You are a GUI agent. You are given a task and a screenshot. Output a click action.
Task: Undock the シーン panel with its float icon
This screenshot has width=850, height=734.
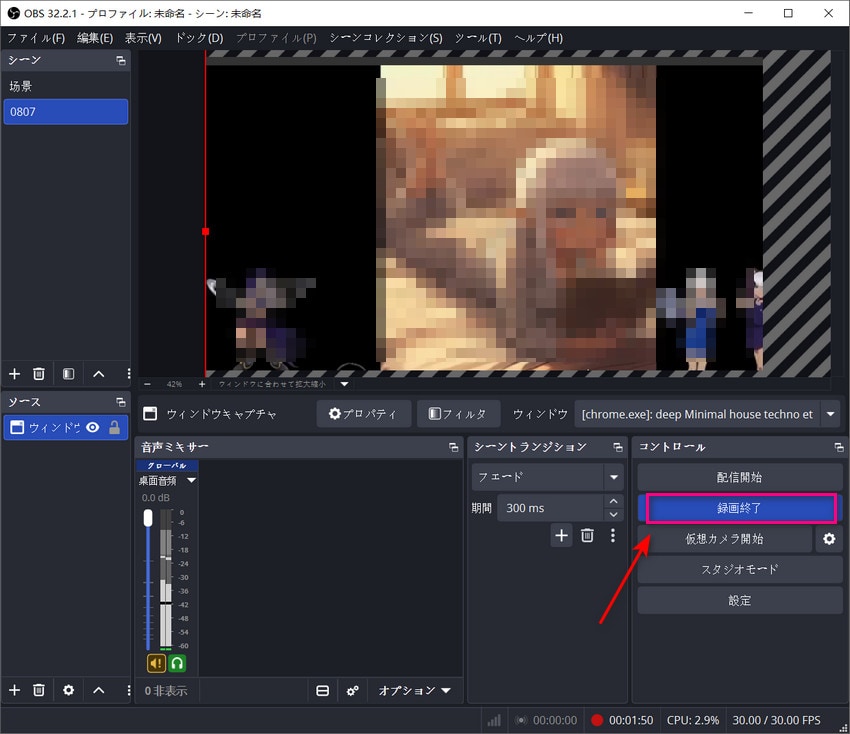click(x=121, y=60)
